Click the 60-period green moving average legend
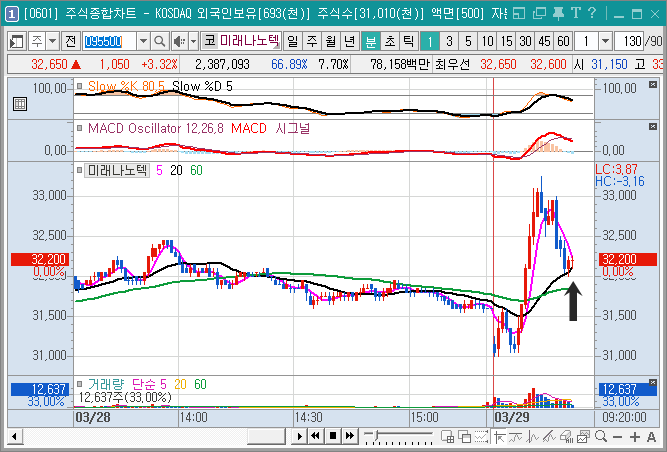The height and width of the screenshot is (452, 667). tap(196, 171)
